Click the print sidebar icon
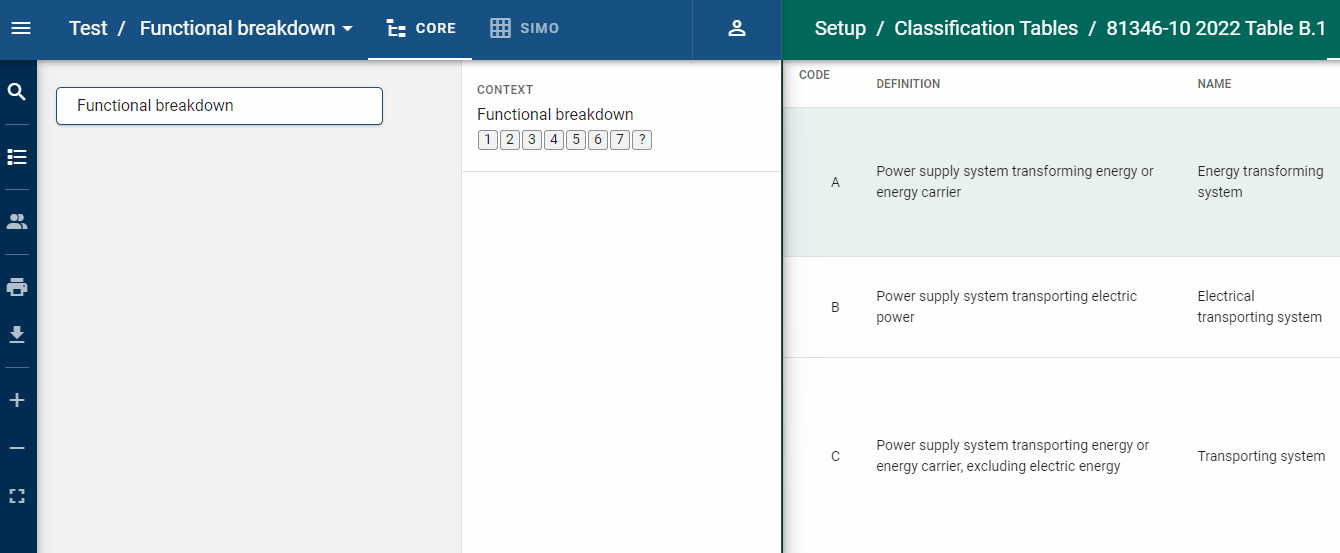This screenshot has height=553, width=1340. click(x=17, y=287)
